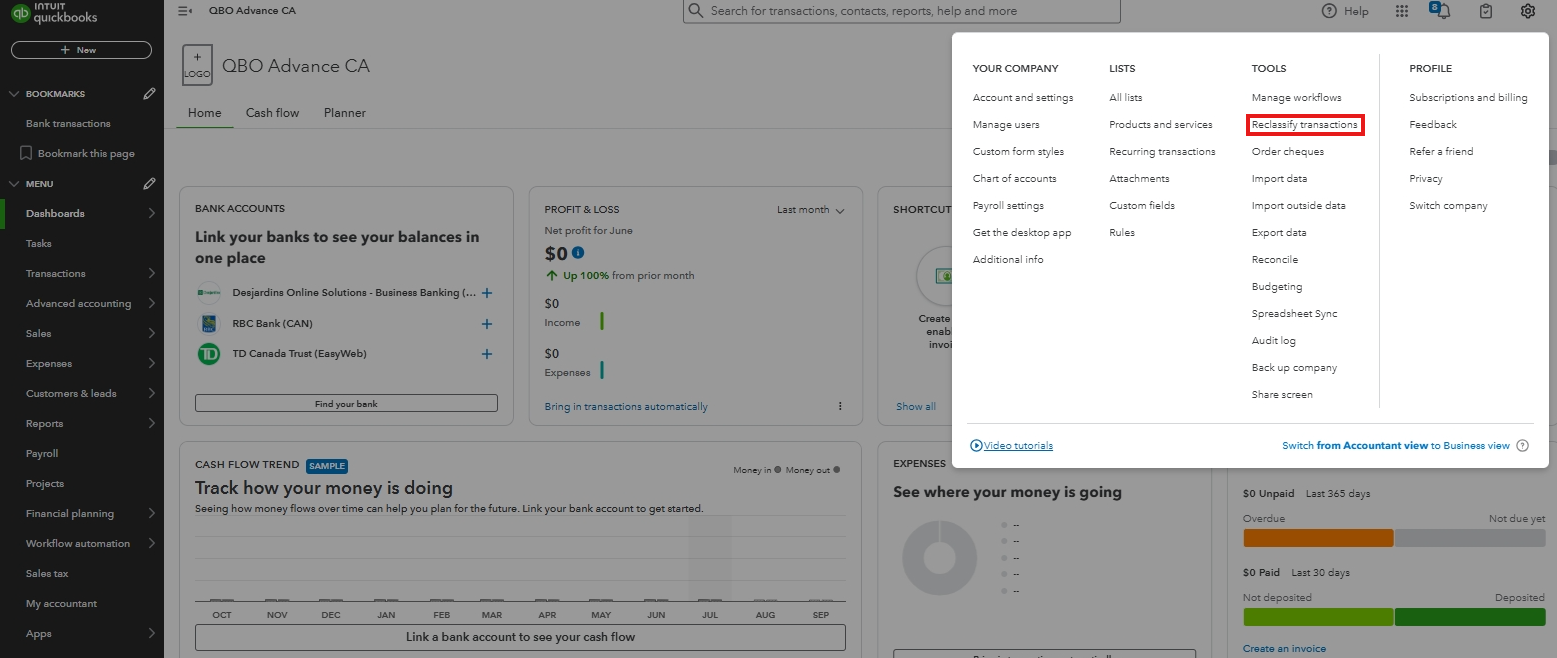Open Bring in transactions automatically link
Viewport: 1557px width, 658px height.
click(x=626, y=407)
